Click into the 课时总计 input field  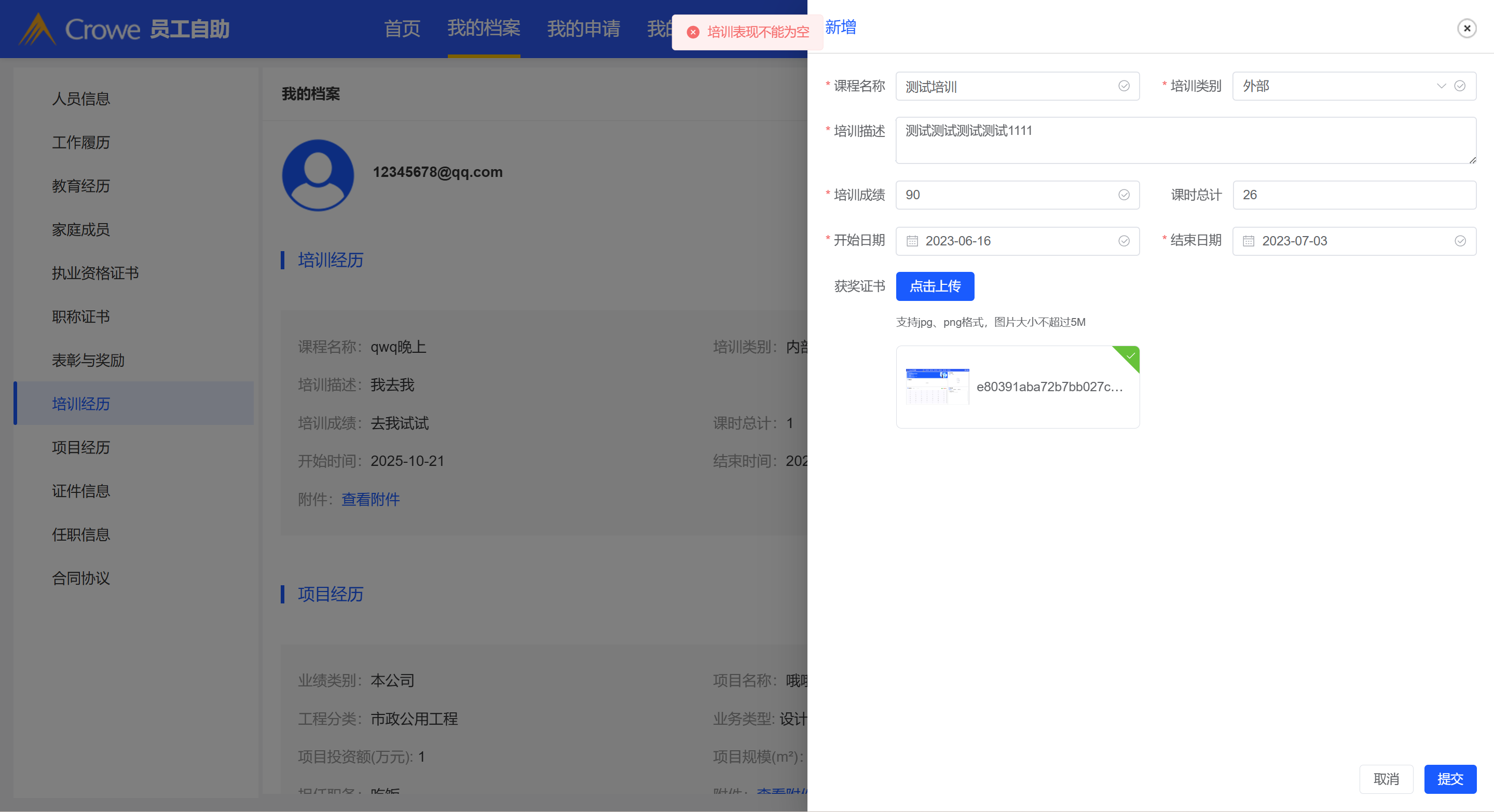click(1354, 195)
